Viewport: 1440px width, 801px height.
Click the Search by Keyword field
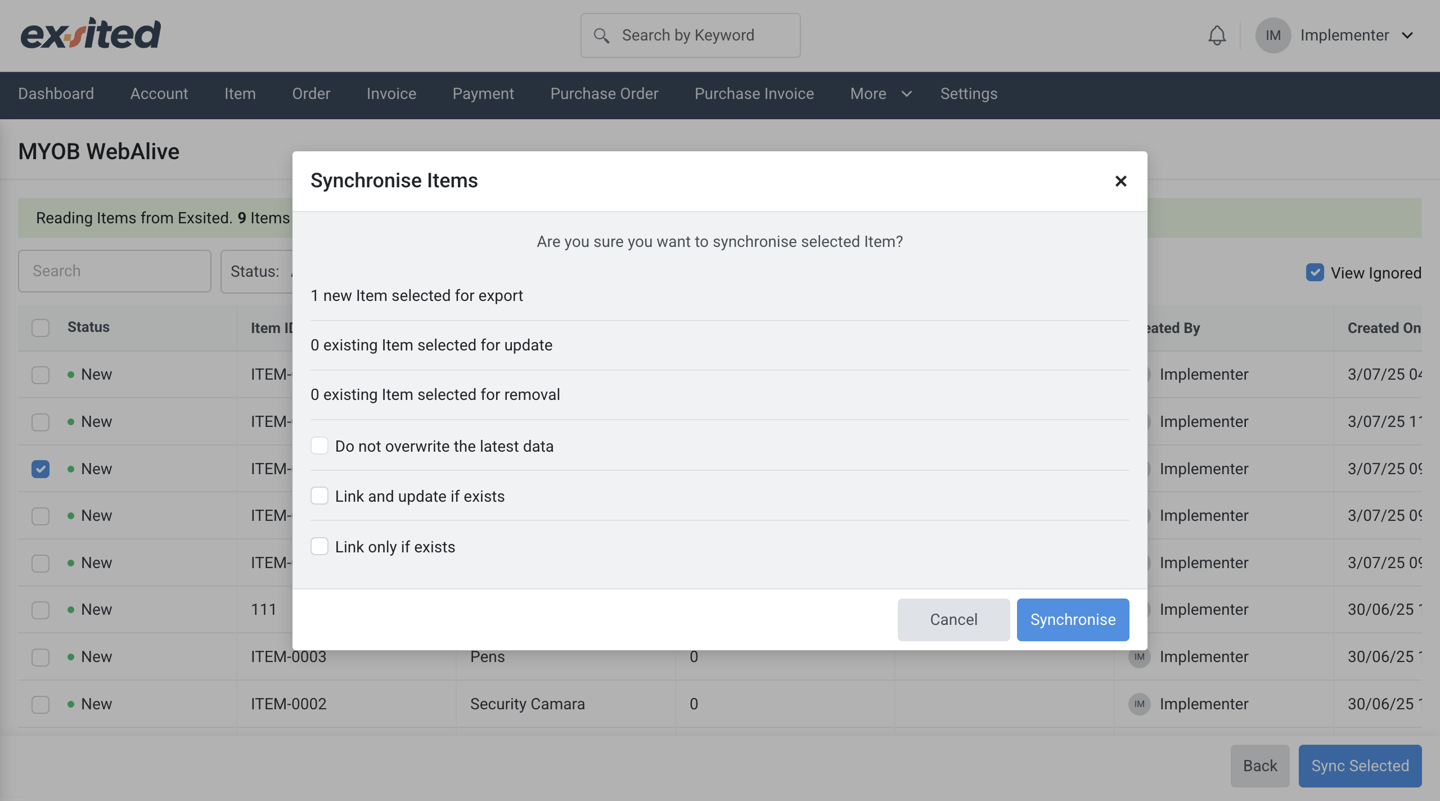(x=690, y=36)
